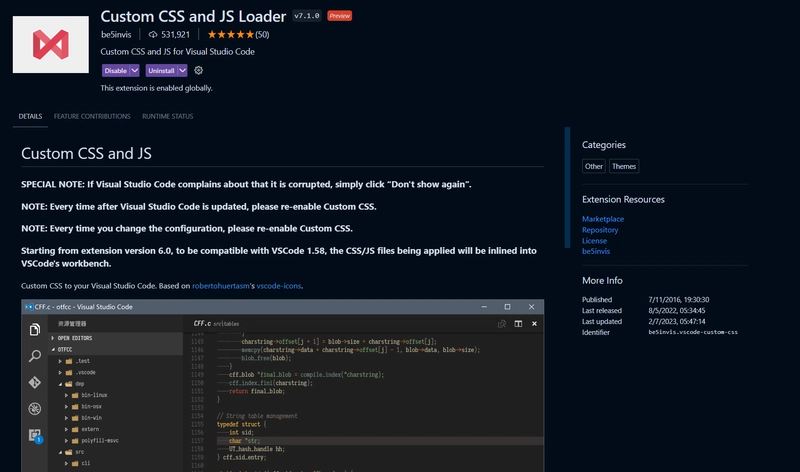Click the Source Control git icon in the embedded screenshot
The width and height of the screenshot is (800, 472).
[35, 382]
